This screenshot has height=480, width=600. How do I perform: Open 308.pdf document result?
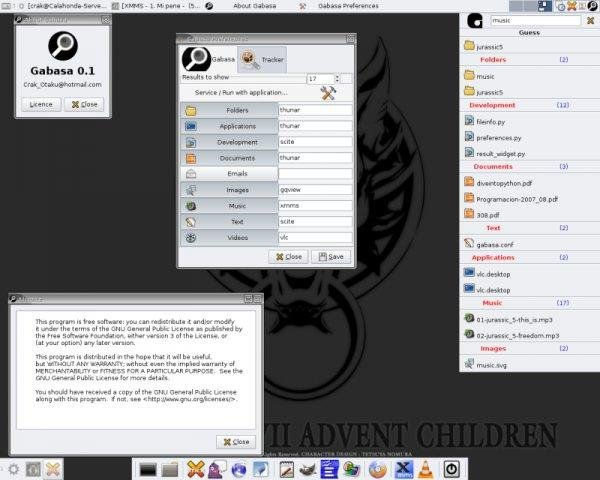point(482,214)
